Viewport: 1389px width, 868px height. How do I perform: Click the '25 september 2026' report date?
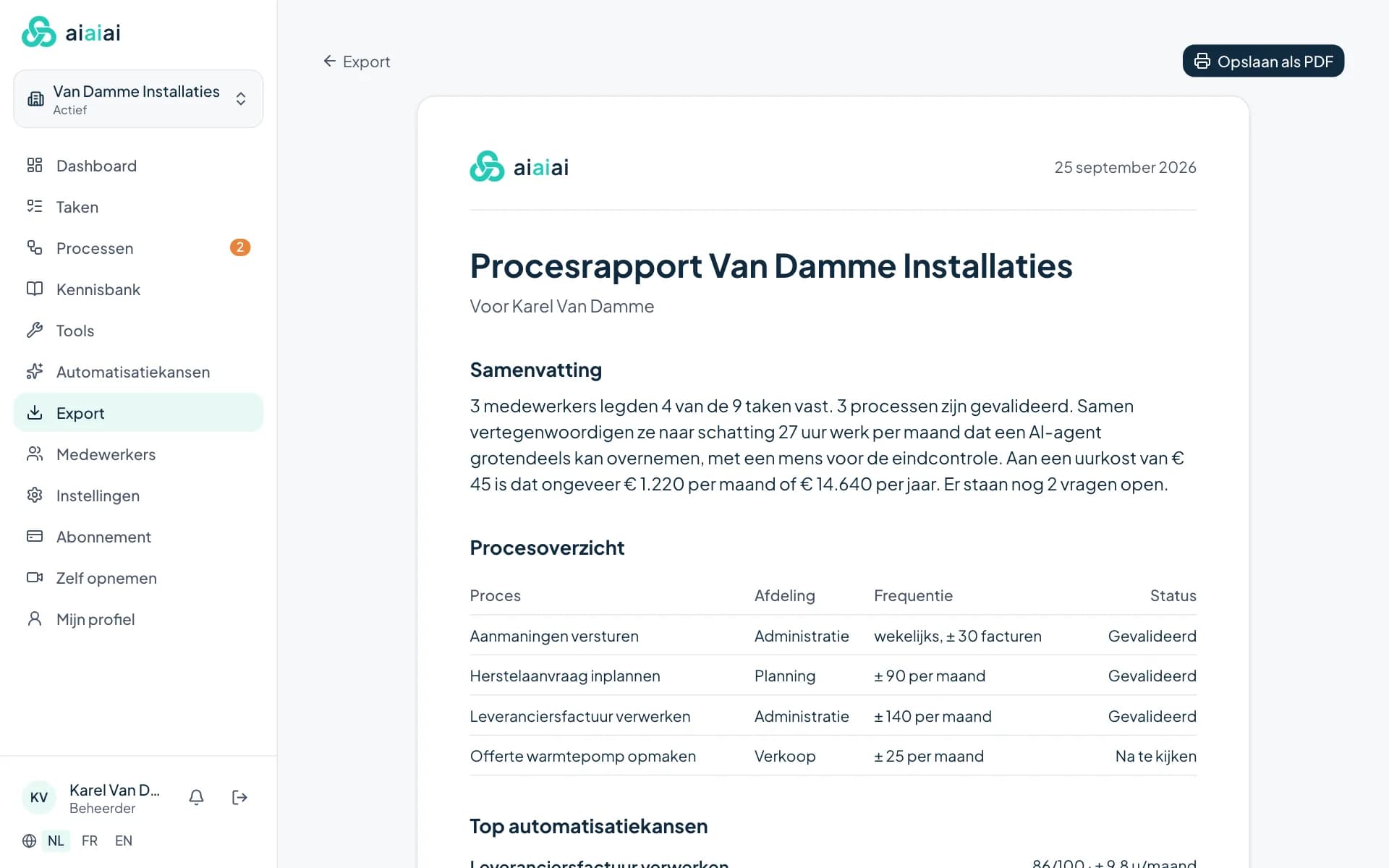coord(1125,167)
